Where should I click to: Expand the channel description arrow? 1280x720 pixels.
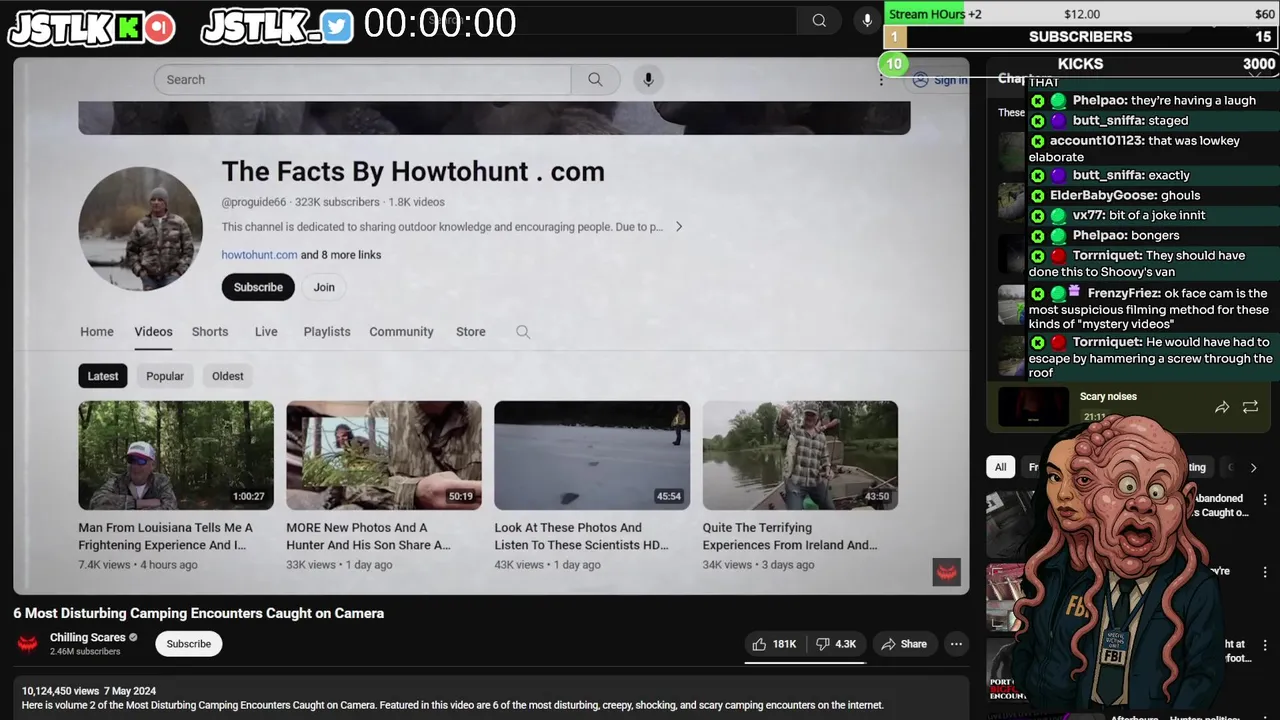point(679,227)
